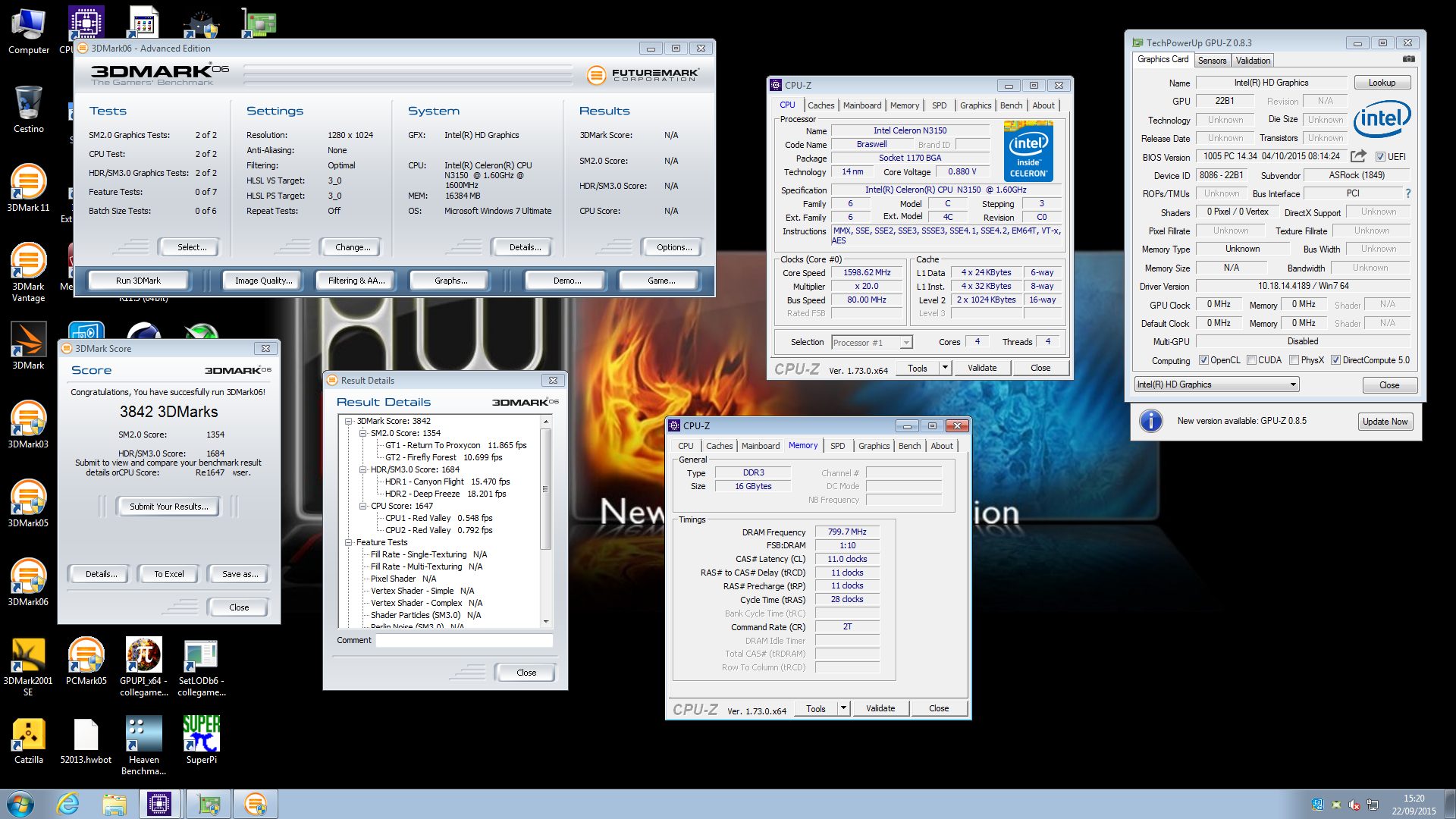Launch 3DMark 11 desktop shortcut

click(x=28, y=188)
